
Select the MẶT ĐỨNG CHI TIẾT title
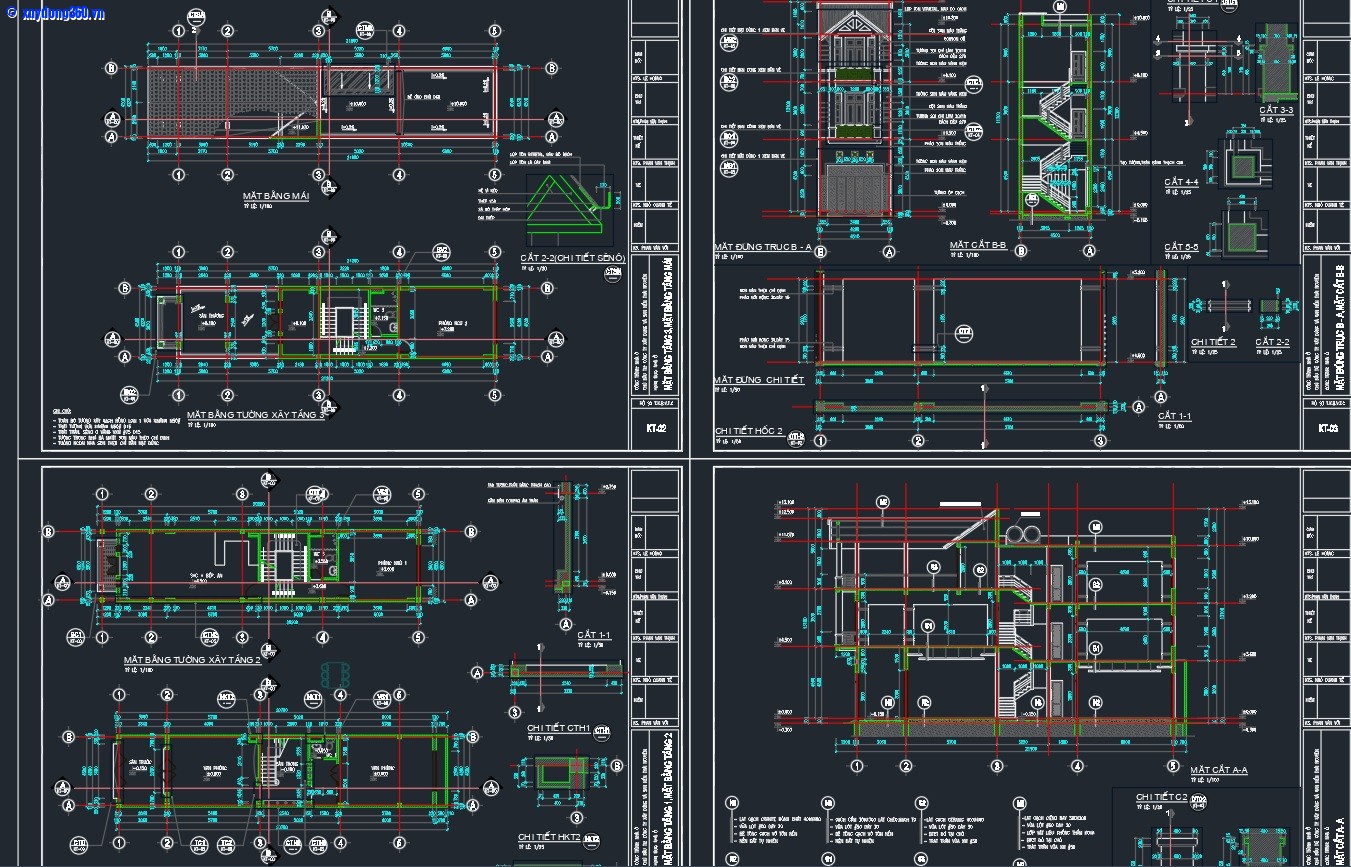tap(759, 380)
